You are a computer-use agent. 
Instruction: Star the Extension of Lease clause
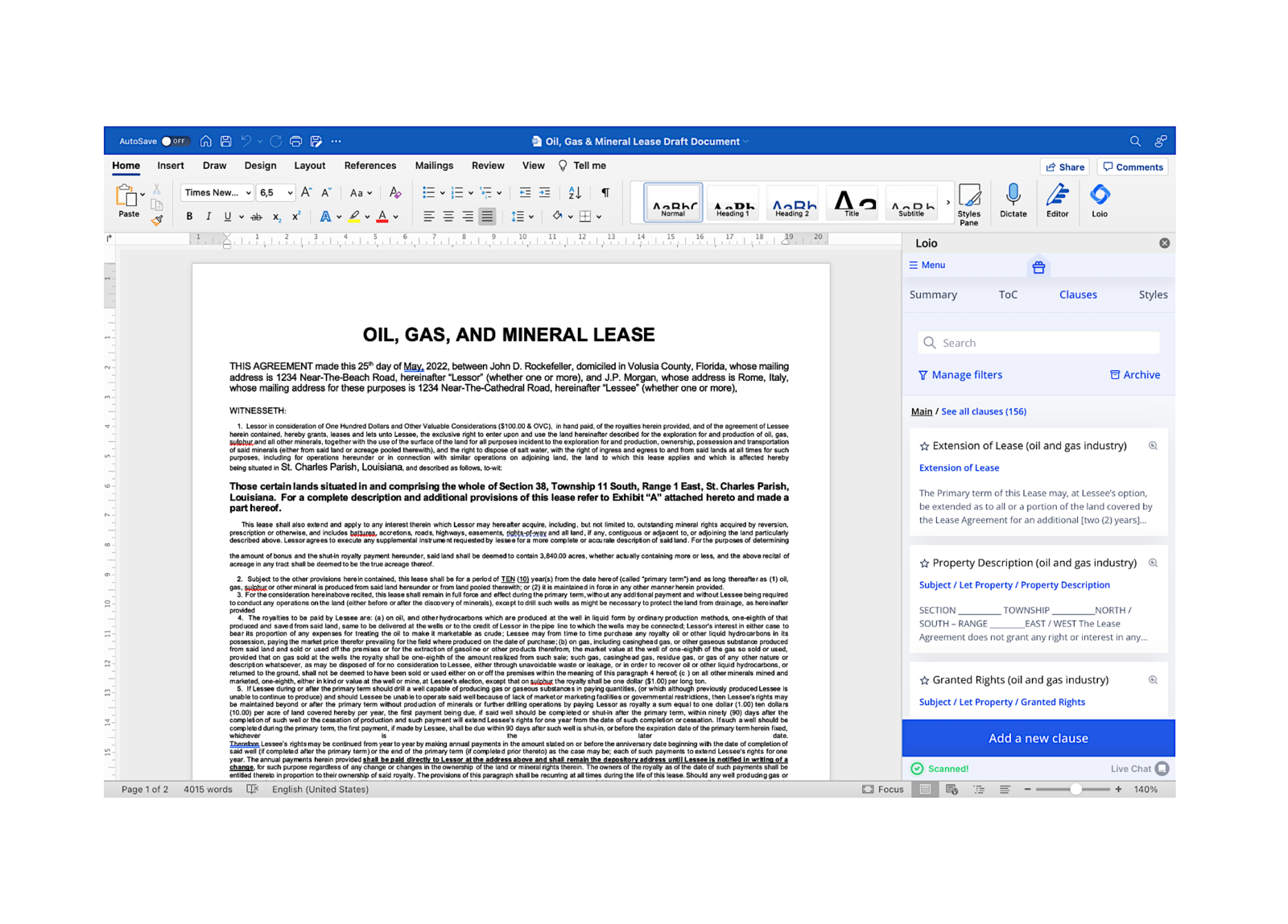[924, 446]
